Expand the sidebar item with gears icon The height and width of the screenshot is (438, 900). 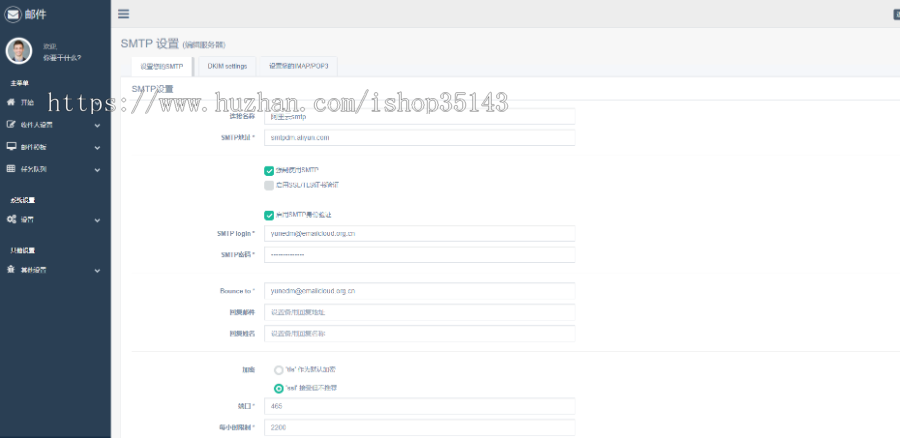point(97,219)
